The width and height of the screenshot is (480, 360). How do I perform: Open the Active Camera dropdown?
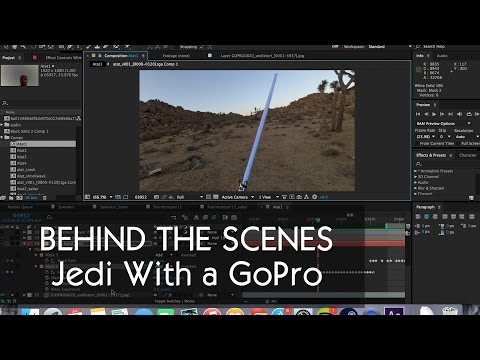pos(238,197)
